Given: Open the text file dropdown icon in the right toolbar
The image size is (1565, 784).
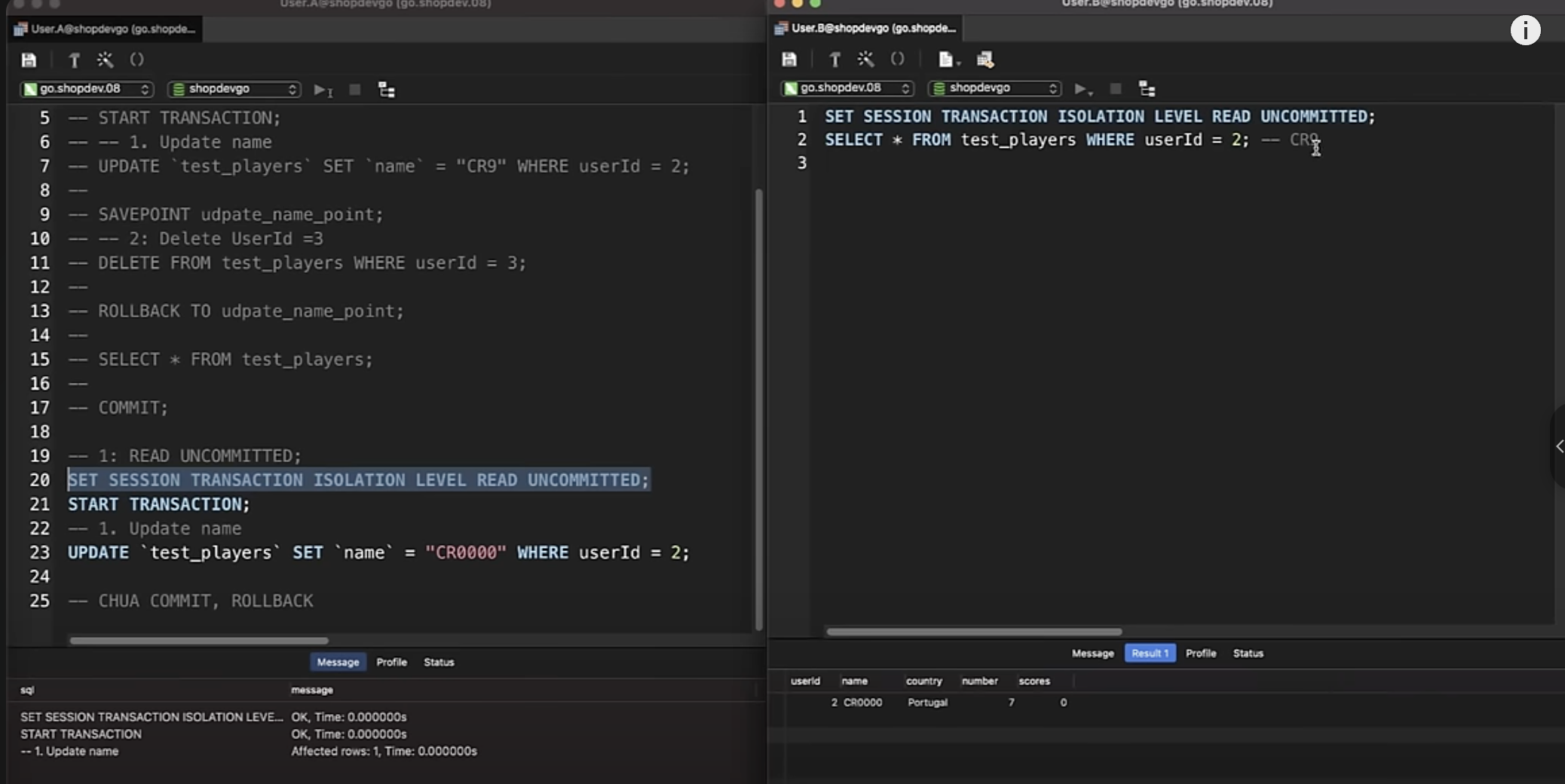Looking at the screenshot, I should coord(948,60).
